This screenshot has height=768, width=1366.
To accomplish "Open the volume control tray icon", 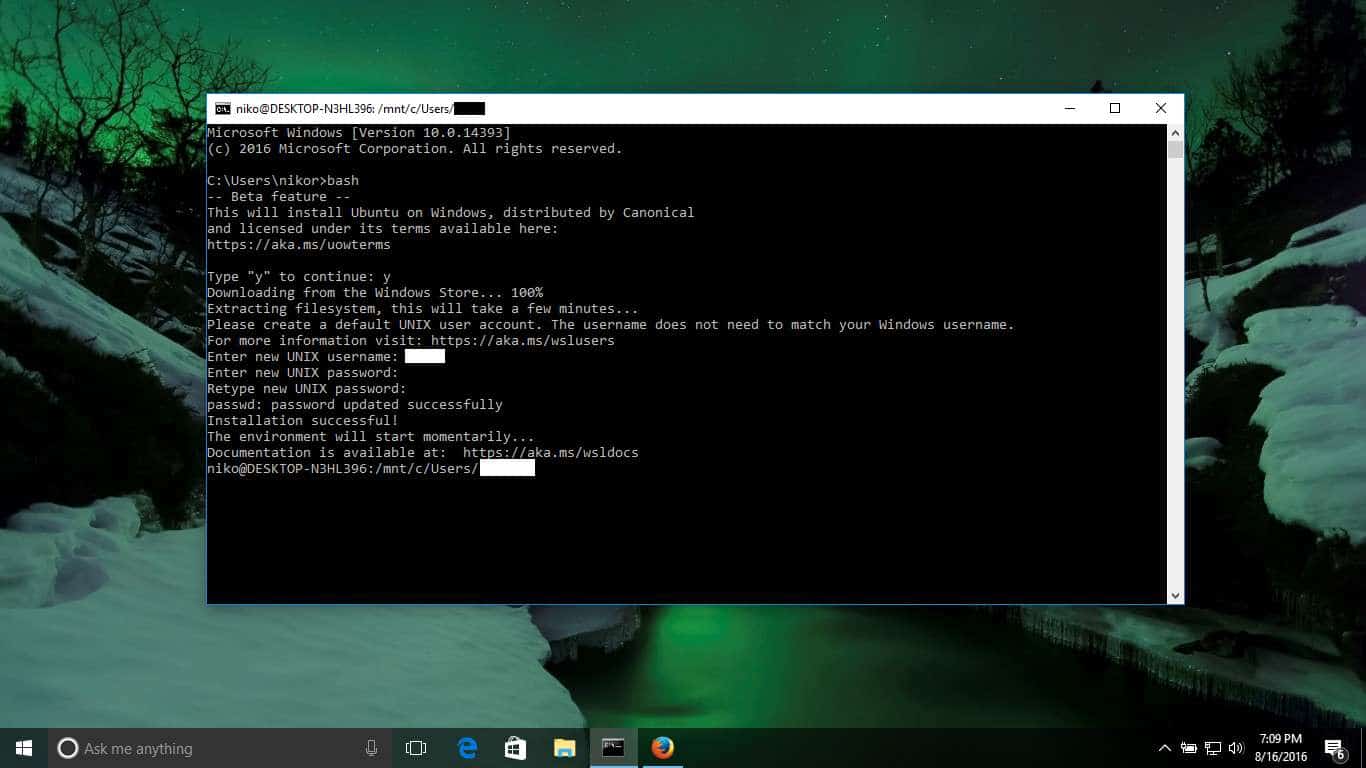I will [1236, 748].
